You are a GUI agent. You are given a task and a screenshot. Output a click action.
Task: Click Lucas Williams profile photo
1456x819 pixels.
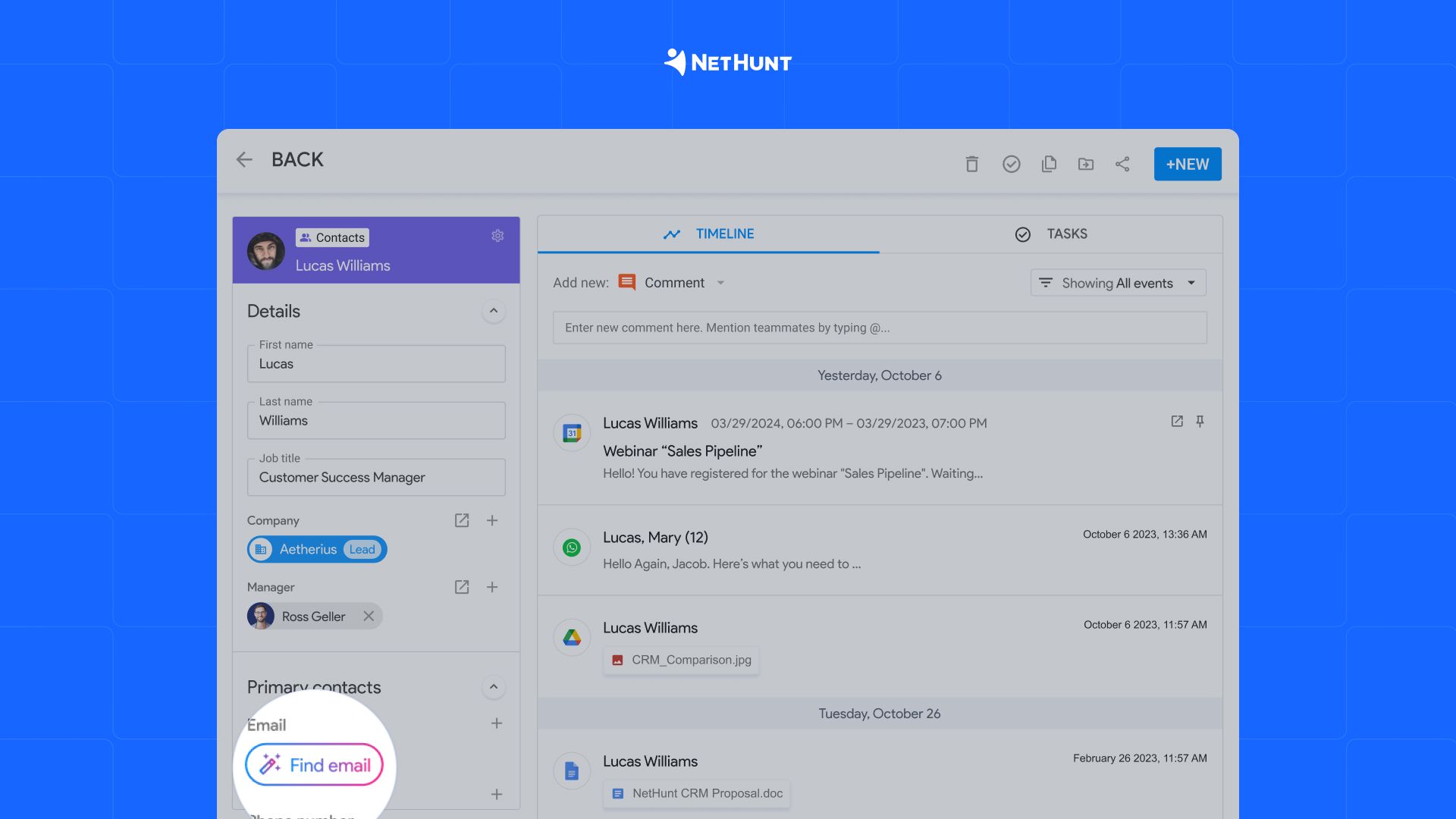tap(266, 251)
